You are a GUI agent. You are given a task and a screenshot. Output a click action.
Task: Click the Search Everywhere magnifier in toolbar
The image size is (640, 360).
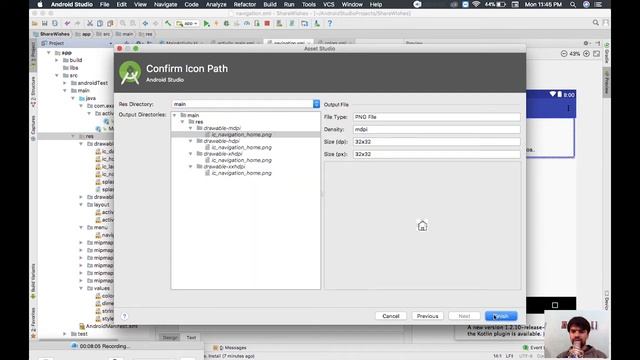pos(596,23)
